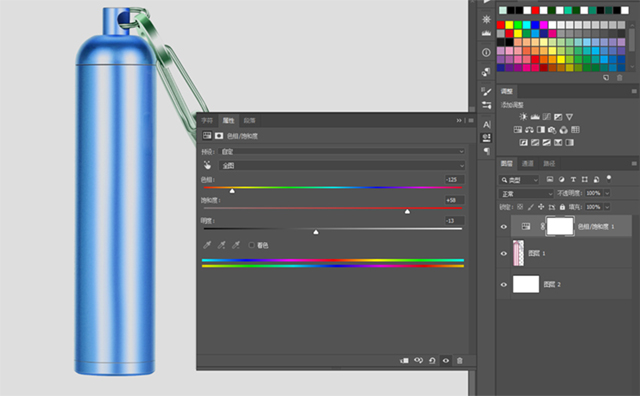Pick the subtract-from-sample eyedropper

(x=236, y=245)
